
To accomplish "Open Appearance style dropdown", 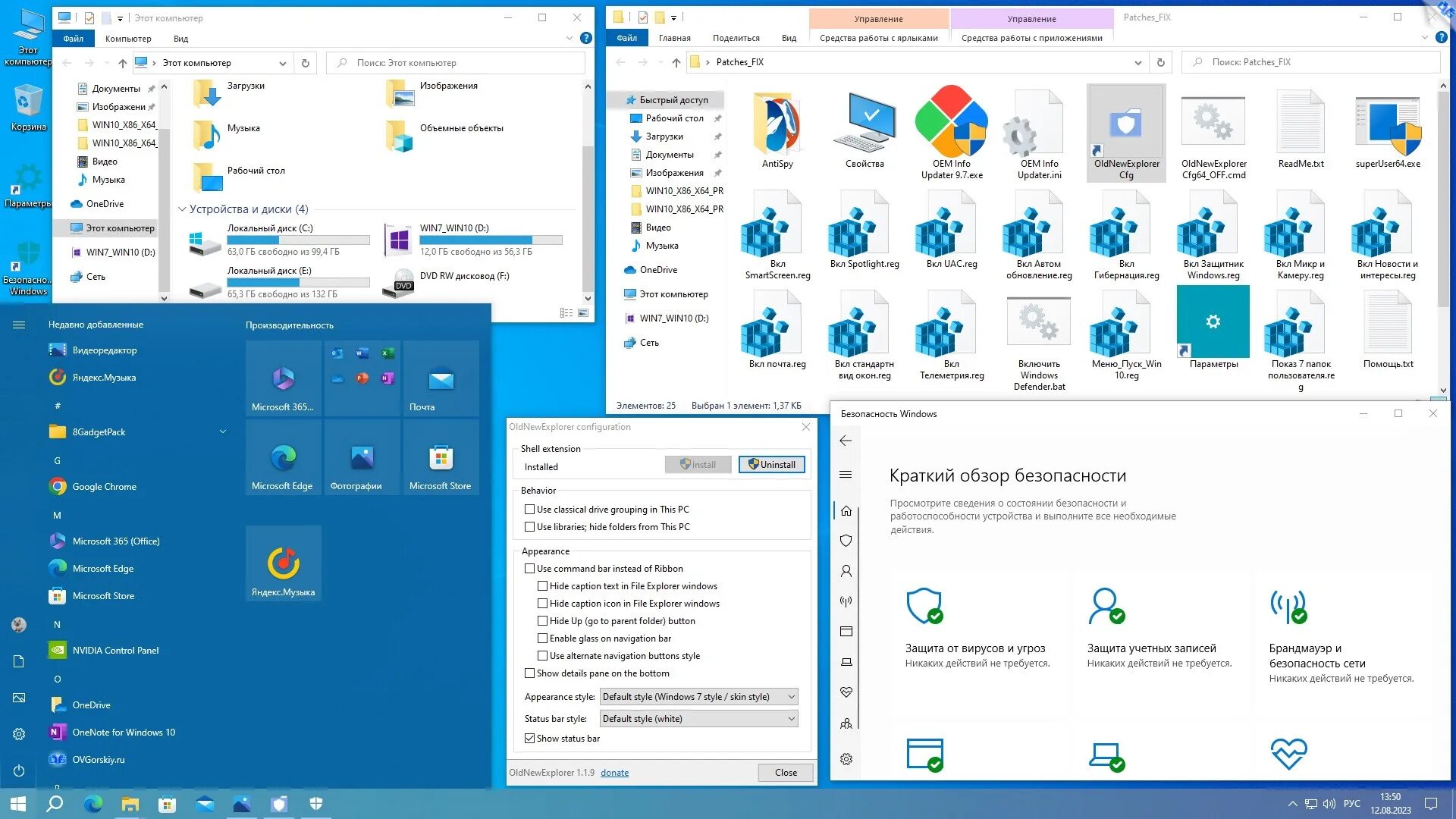I will (x=698, y=697).
